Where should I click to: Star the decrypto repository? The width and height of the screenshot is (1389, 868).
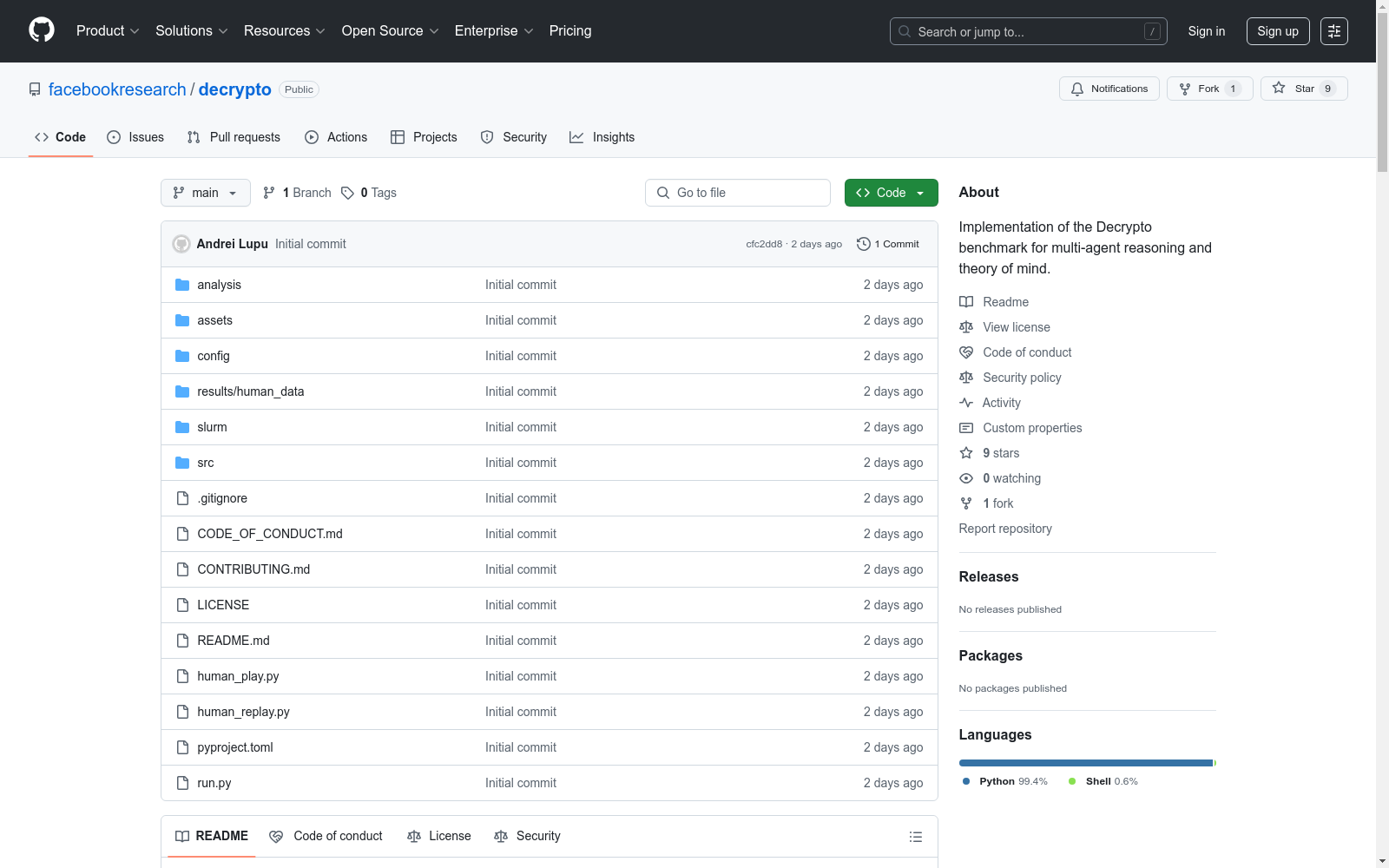pyautogui.click(x=1304, y=89)
